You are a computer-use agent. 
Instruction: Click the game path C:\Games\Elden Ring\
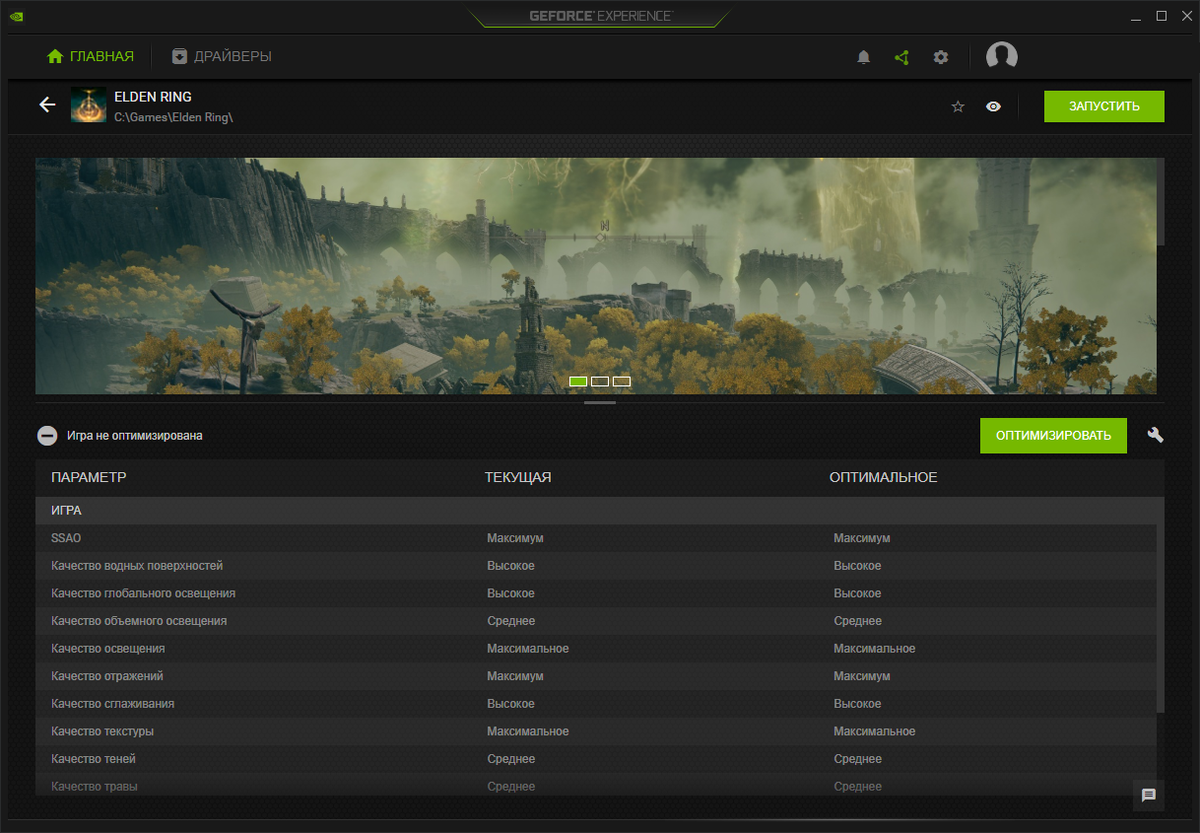[x=174, y=118]
